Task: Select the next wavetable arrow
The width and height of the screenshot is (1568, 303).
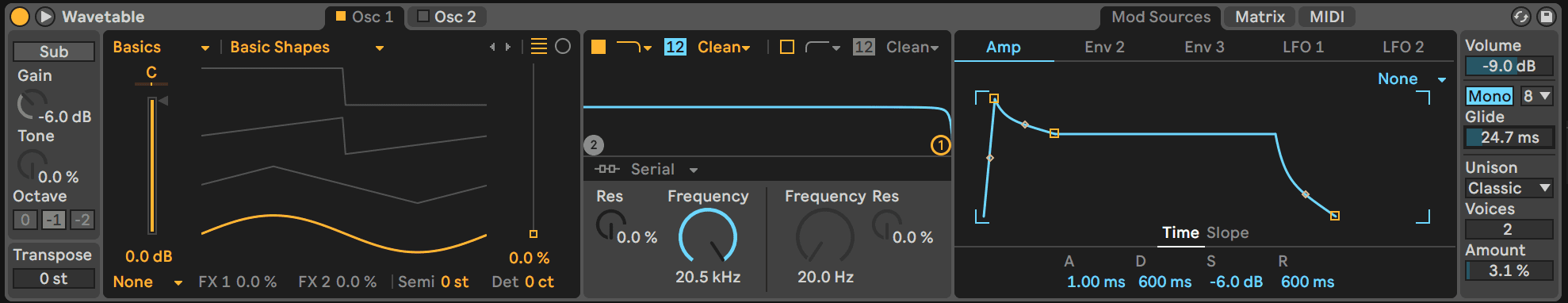Action: [x=508, y=48]
